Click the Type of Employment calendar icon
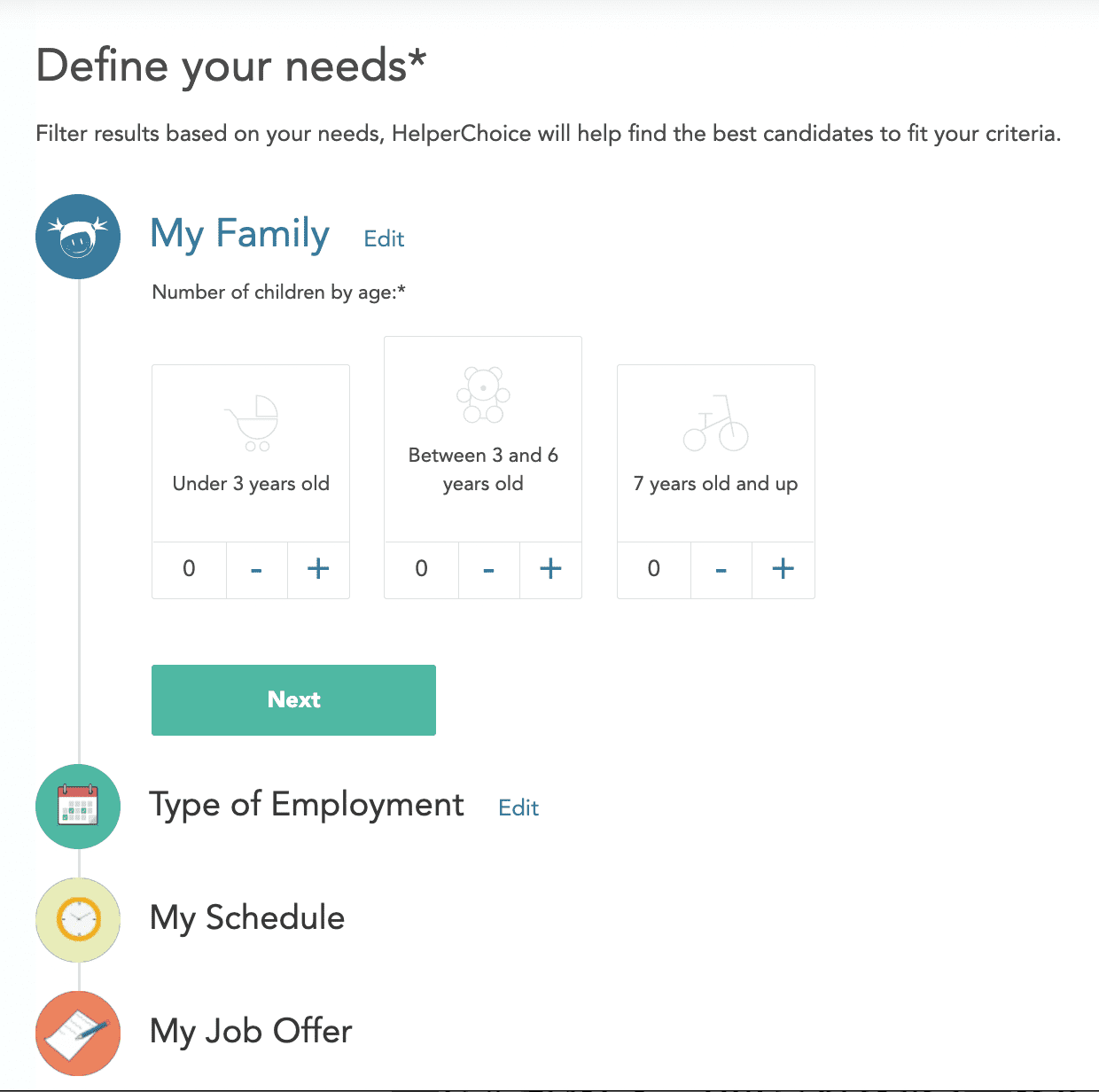 point(78,807)
